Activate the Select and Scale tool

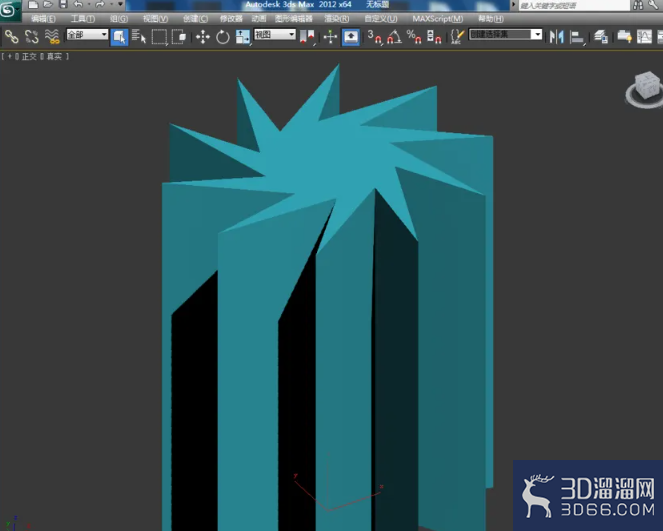[243, 37]
